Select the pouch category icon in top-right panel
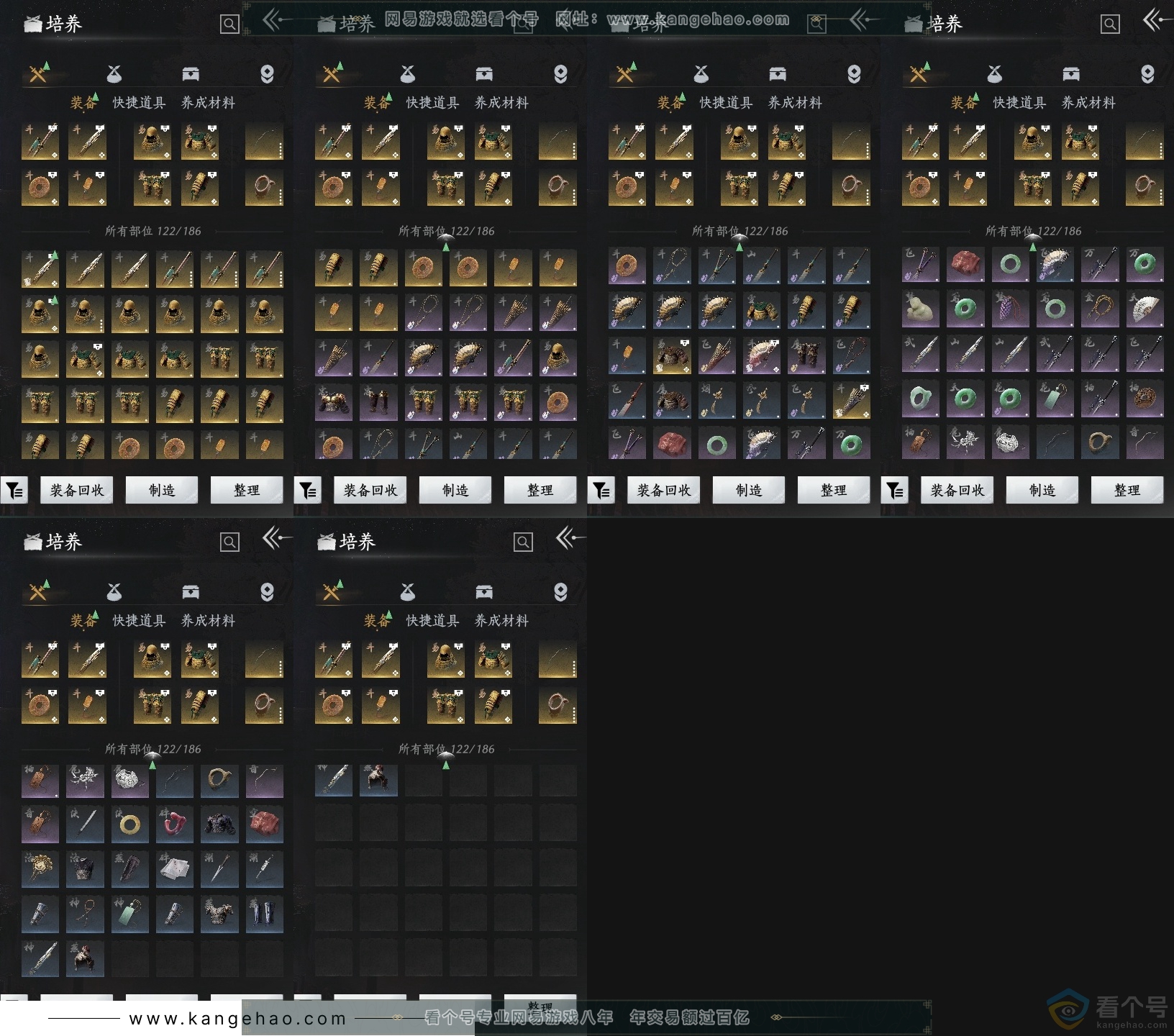The image size is (1174, 1036). (994, 73)
